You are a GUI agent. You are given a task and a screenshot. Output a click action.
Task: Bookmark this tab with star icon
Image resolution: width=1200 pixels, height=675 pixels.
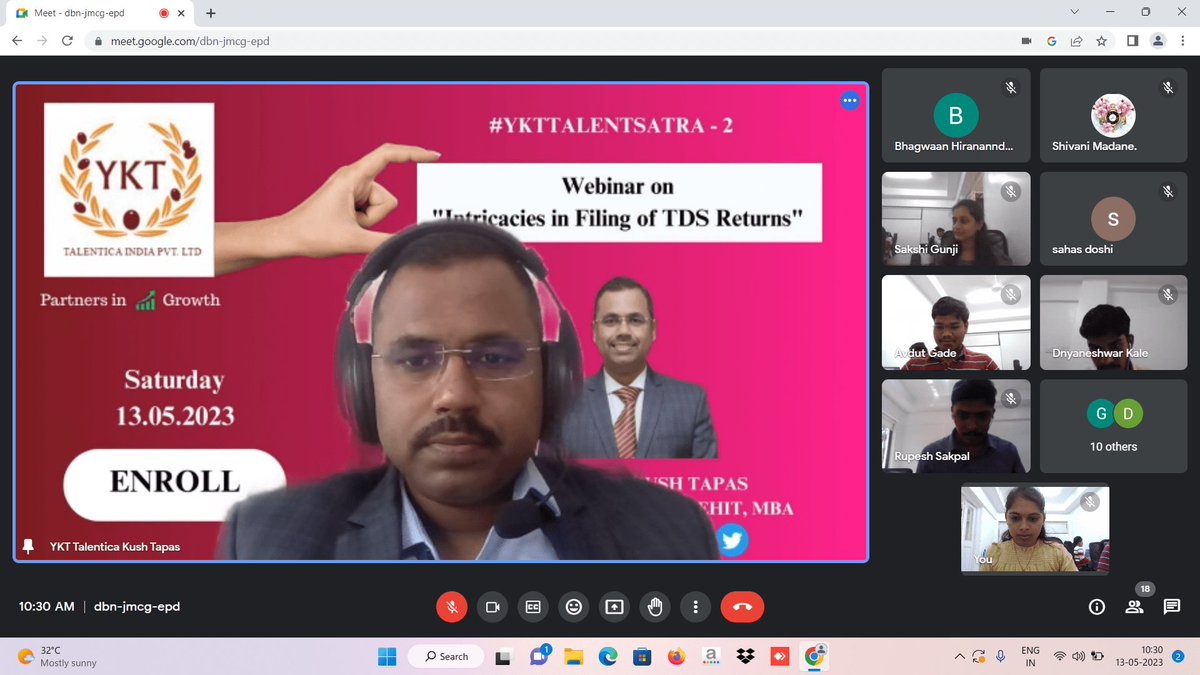coord(1101,41)
